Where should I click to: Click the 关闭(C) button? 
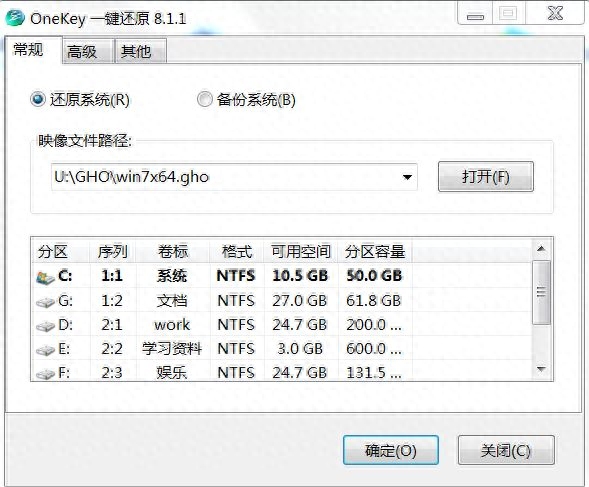tap(506, 450)
